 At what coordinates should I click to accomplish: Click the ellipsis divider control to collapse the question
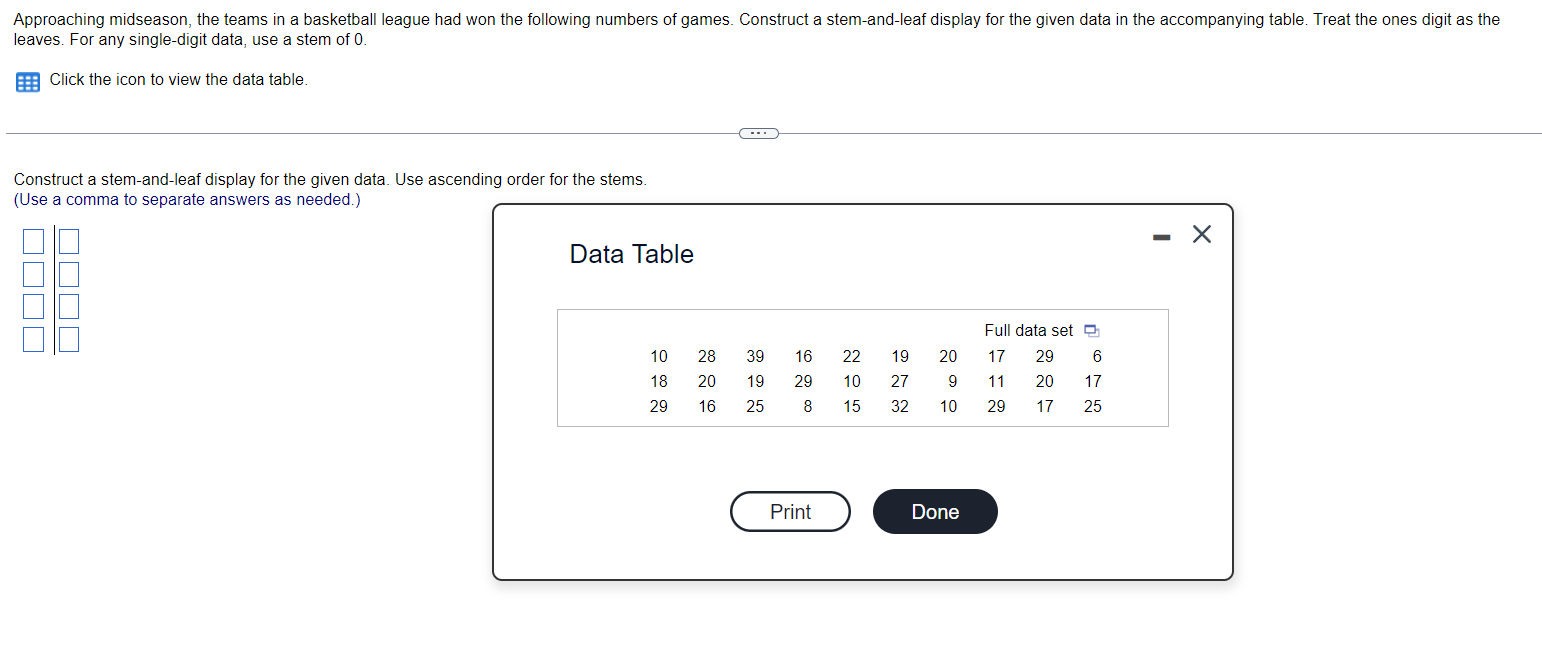point(758,132)
